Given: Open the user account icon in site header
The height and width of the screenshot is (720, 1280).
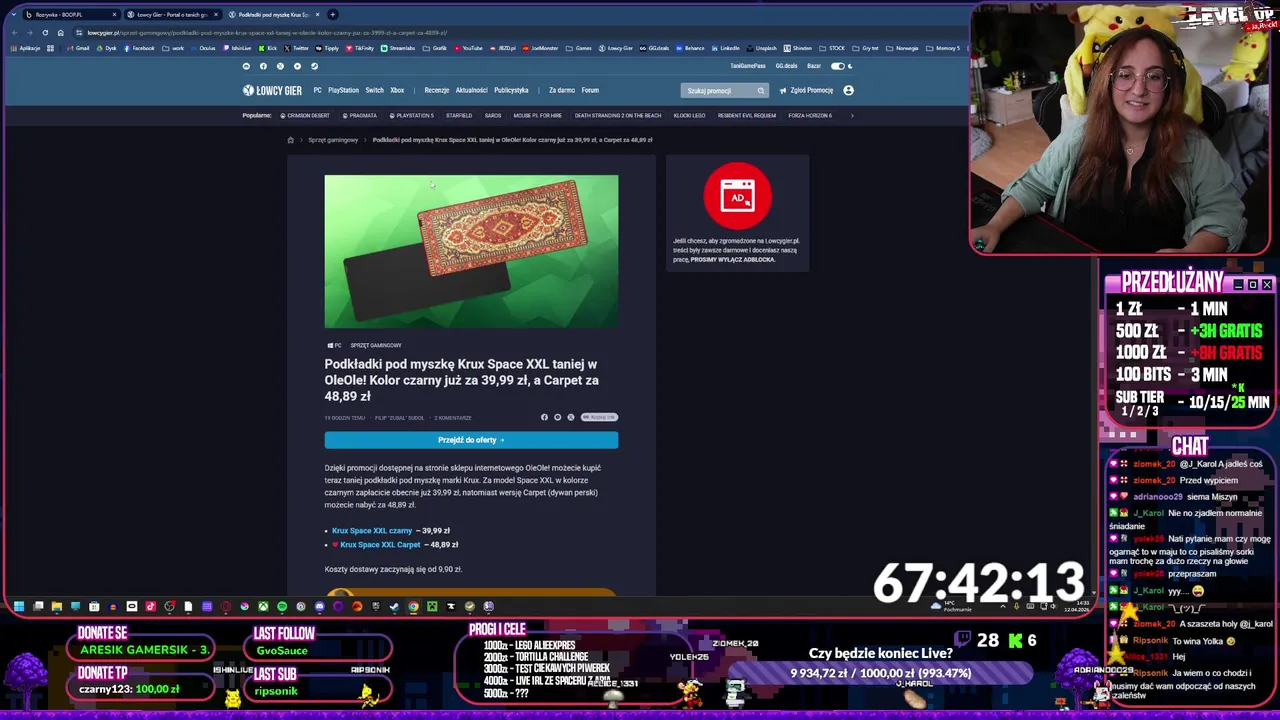Looking at the screenshot, I should 848,90.
